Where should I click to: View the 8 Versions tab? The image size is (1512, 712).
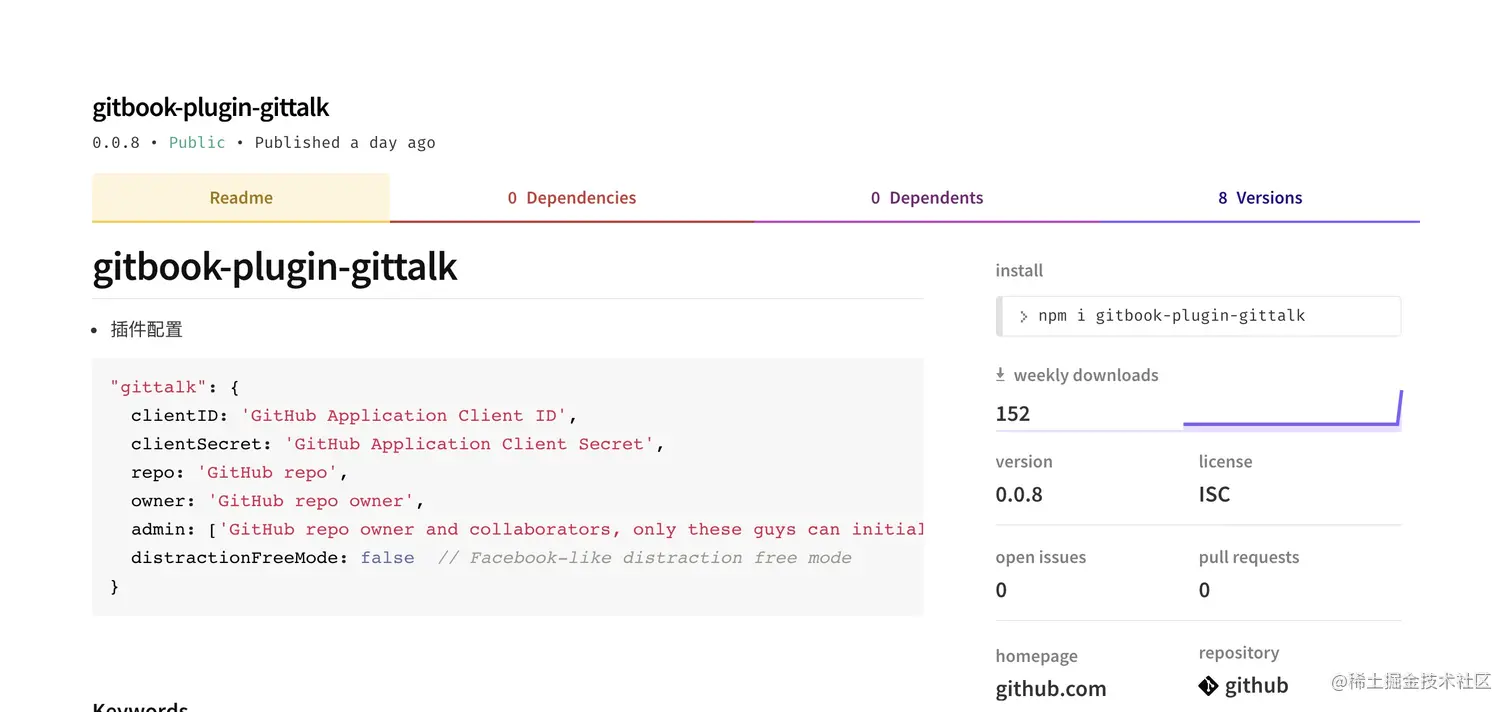click(x=1260, y=198)
